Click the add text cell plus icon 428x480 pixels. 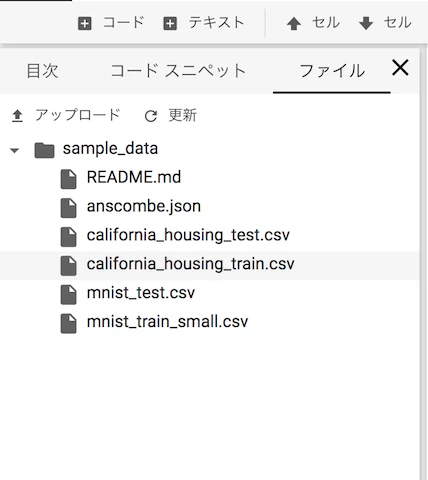click(x=170, y=24)
